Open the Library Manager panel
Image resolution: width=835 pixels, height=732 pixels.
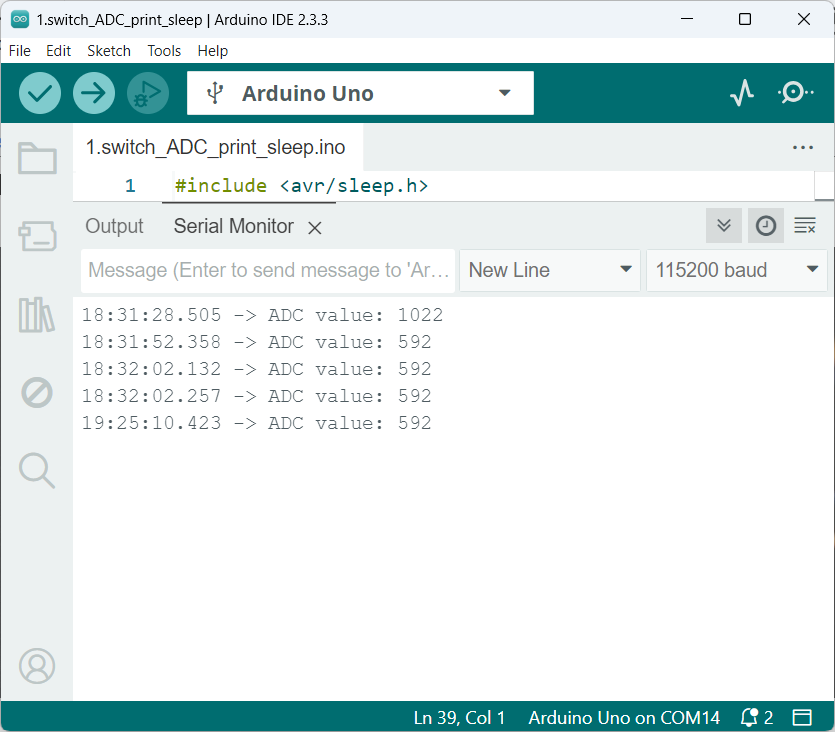click(x=37, y=315)
